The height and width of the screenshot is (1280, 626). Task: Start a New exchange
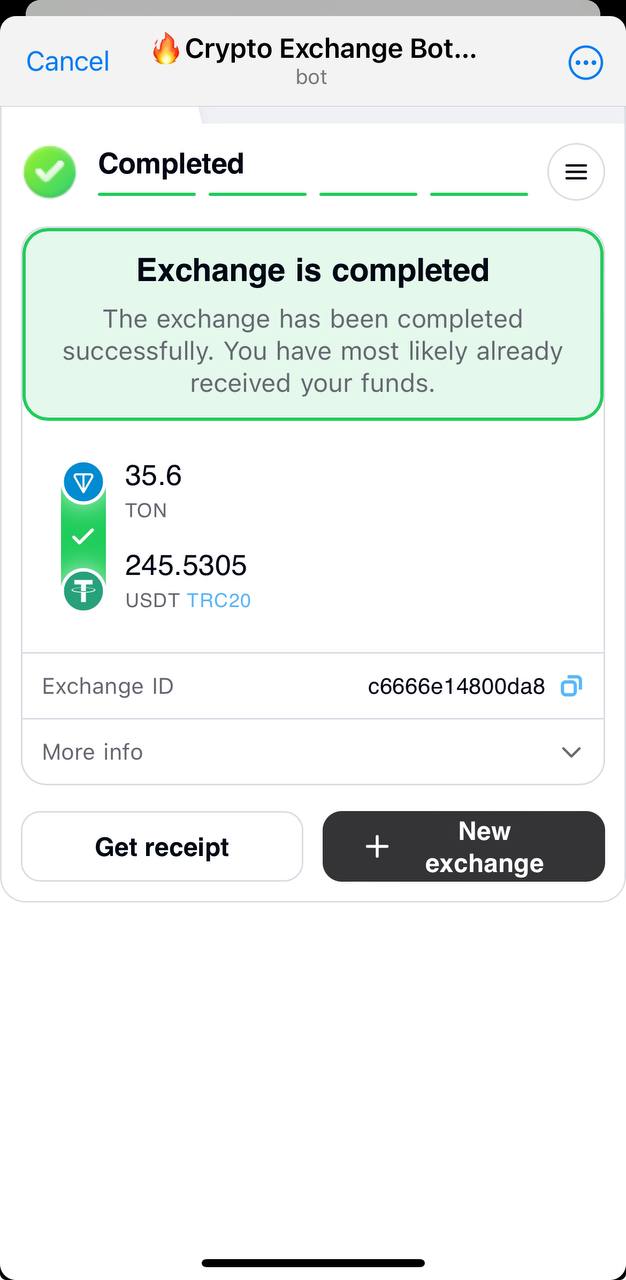pyautogui.click(x=464, y=847)
